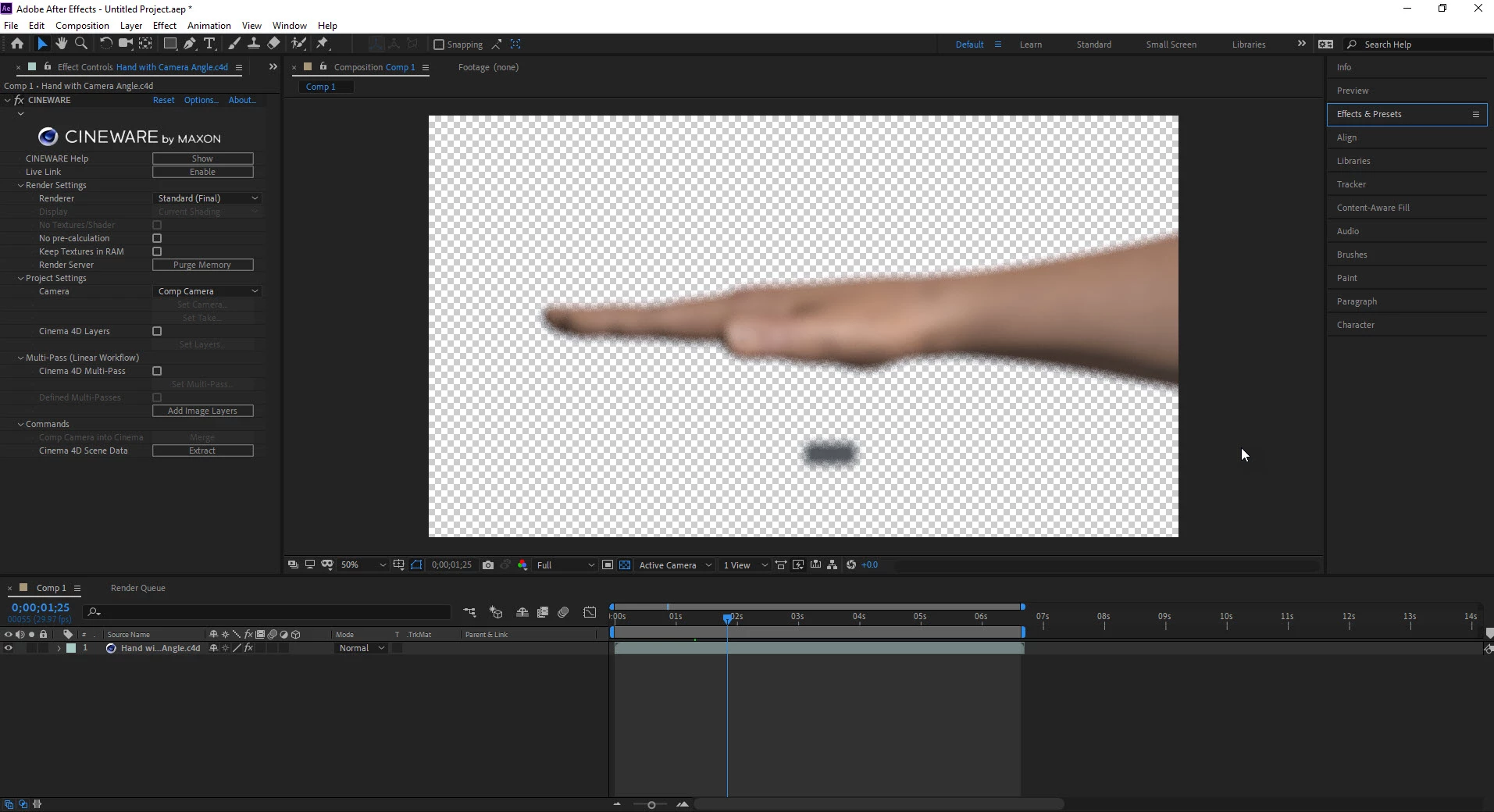This screenshot has width=1494, height=812.
Task: Hide the Hand with Camera Angle layer
Action: pos(9,648)
